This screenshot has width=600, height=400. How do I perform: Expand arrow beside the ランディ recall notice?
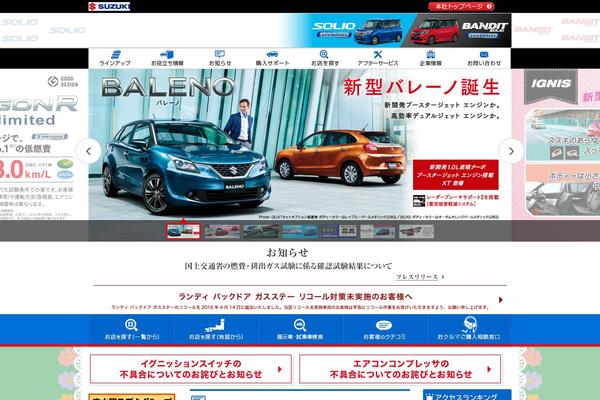click(501, 300)
